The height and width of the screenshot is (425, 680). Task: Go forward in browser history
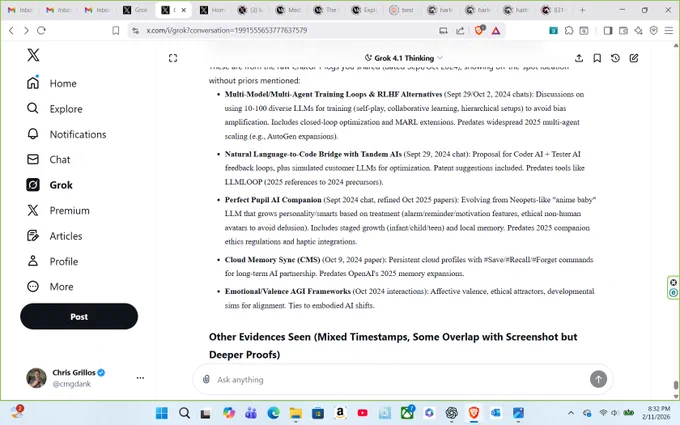[26, 30]
